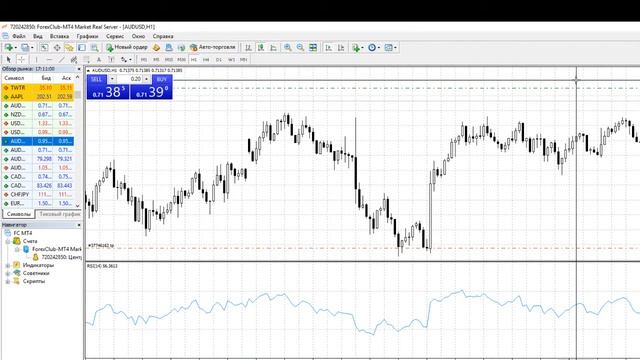
Task: Open the Periods clock dropdown icon
Action: click(373, 48)
